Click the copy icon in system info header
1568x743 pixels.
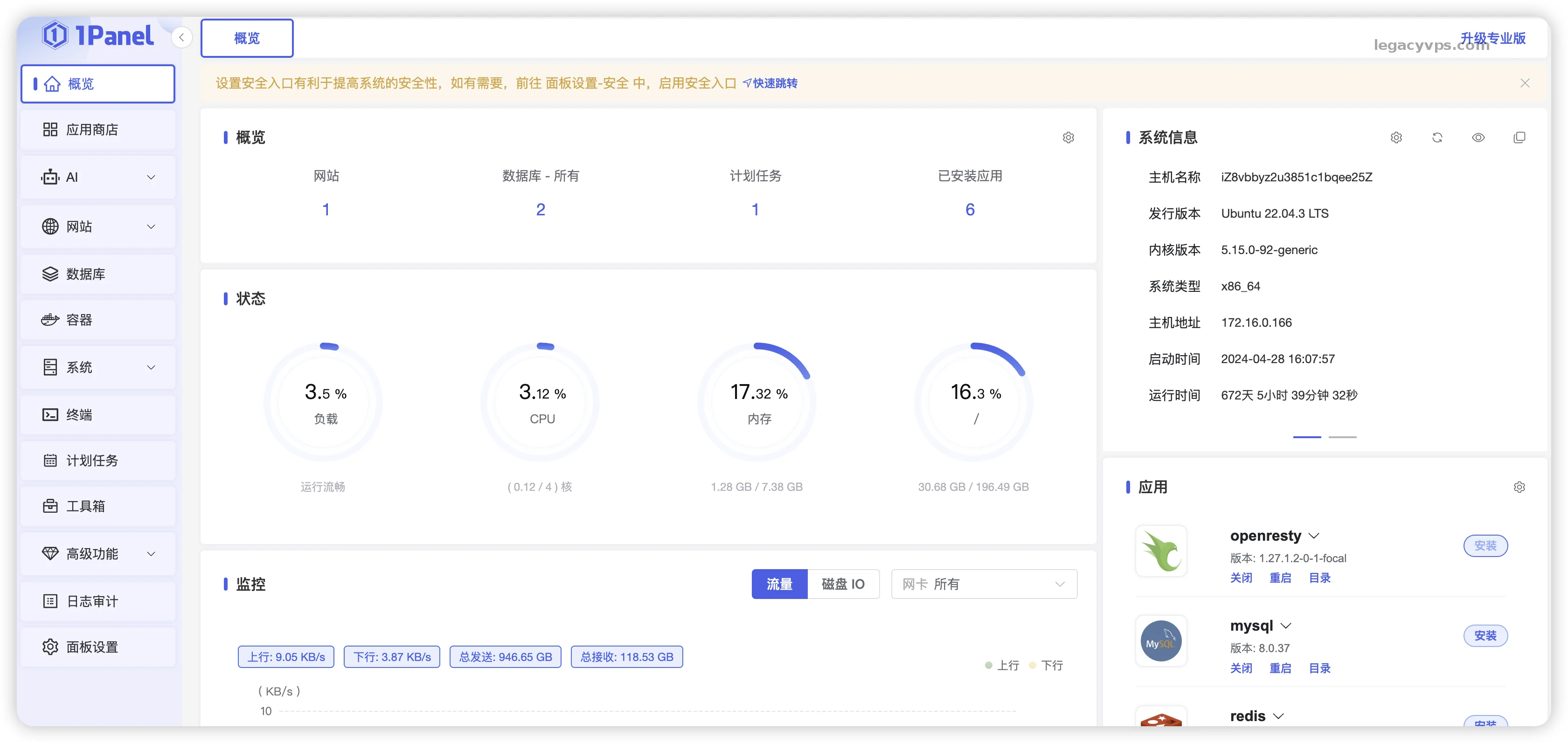[x=1519, y=138]
